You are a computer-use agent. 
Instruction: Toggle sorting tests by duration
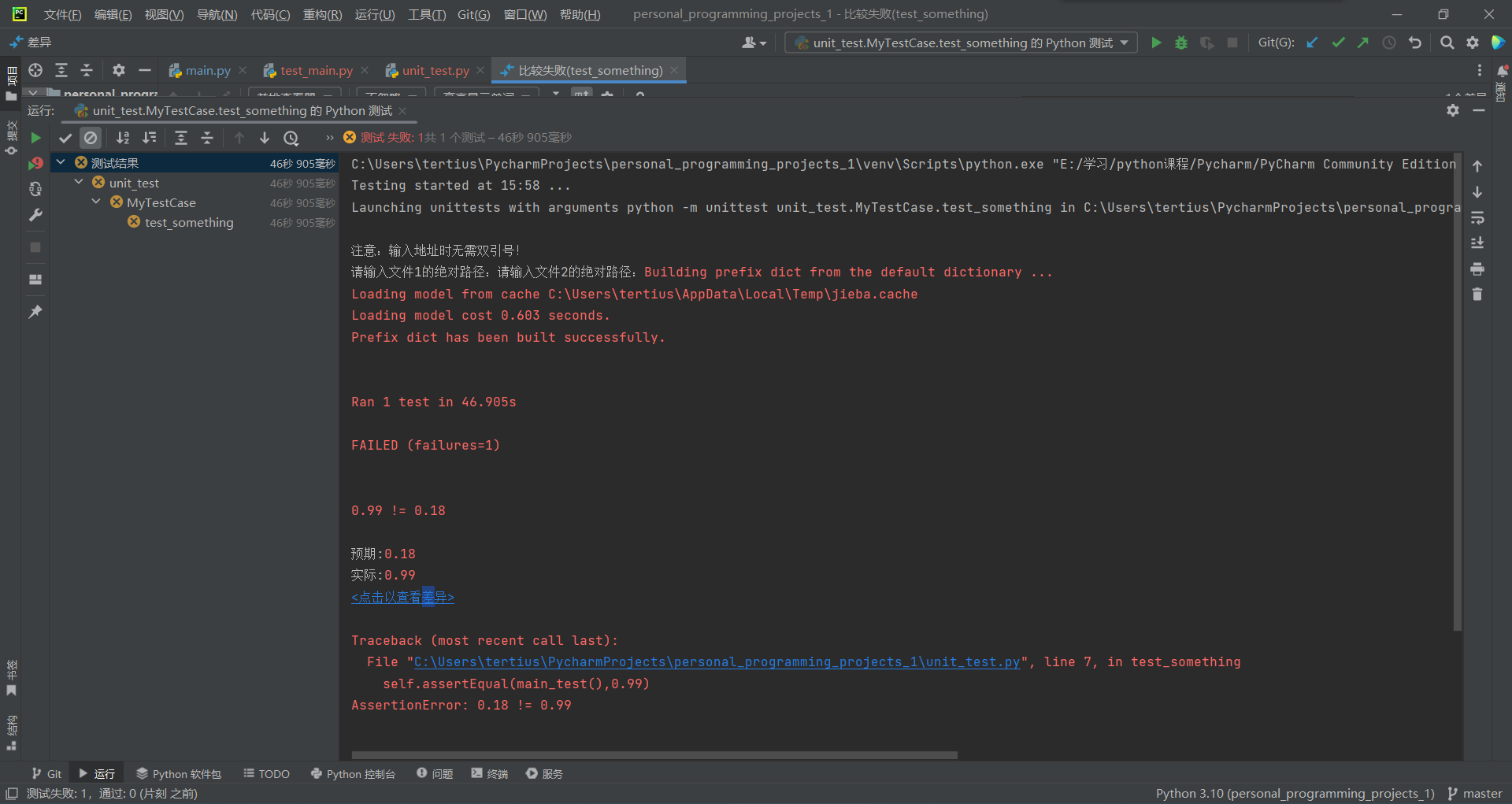pos(149,138)
